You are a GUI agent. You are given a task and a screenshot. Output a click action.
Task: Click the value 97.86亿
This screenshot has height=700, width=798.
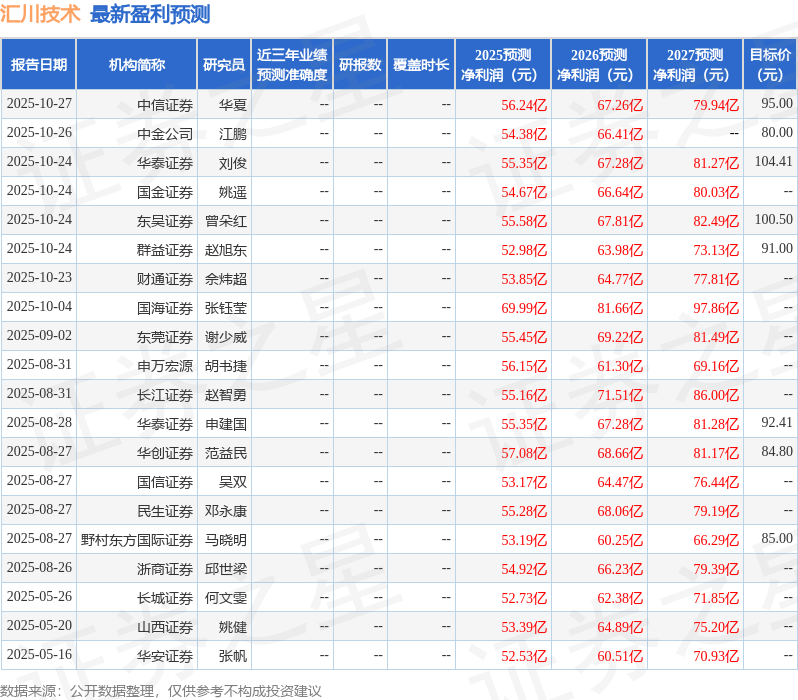point(716,309)
